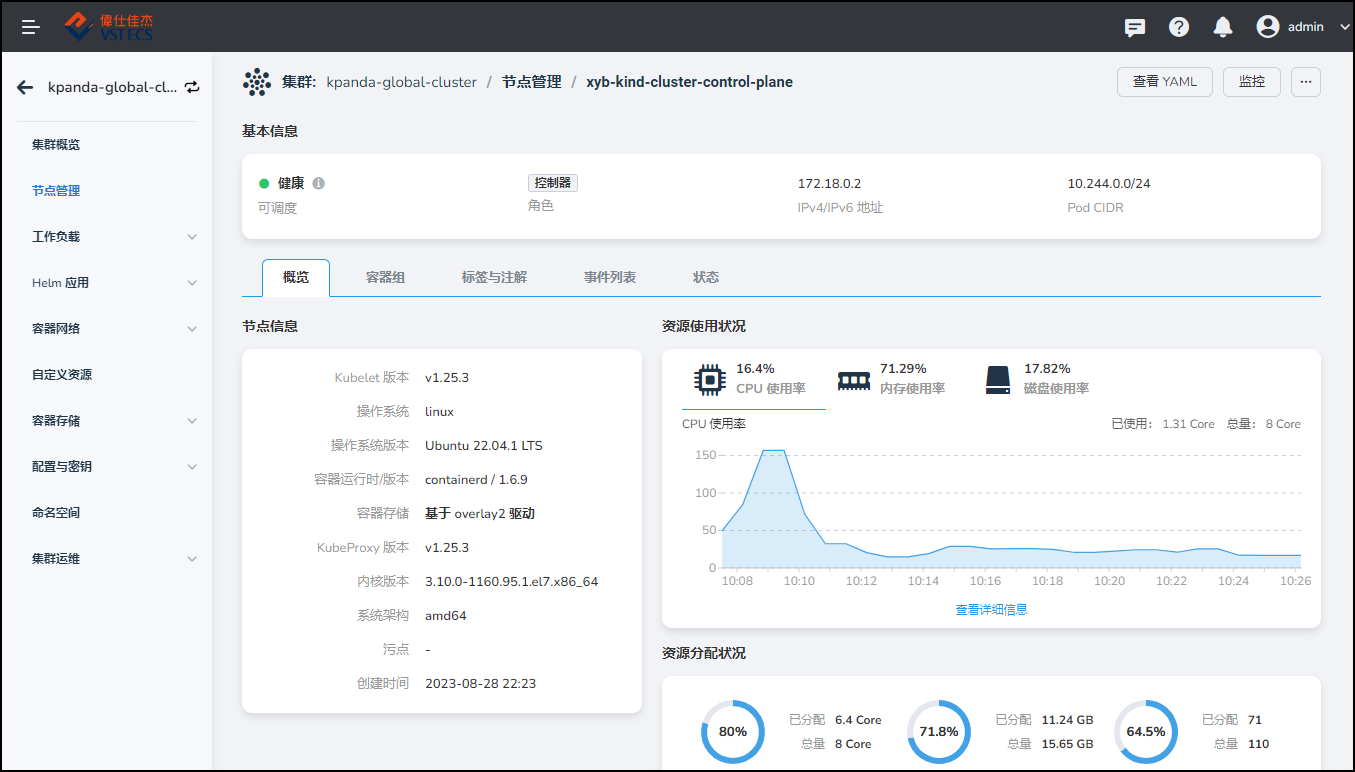Switch to the 标签与注解 tab
Screen dimensions: 1355x772
[494, 278]
